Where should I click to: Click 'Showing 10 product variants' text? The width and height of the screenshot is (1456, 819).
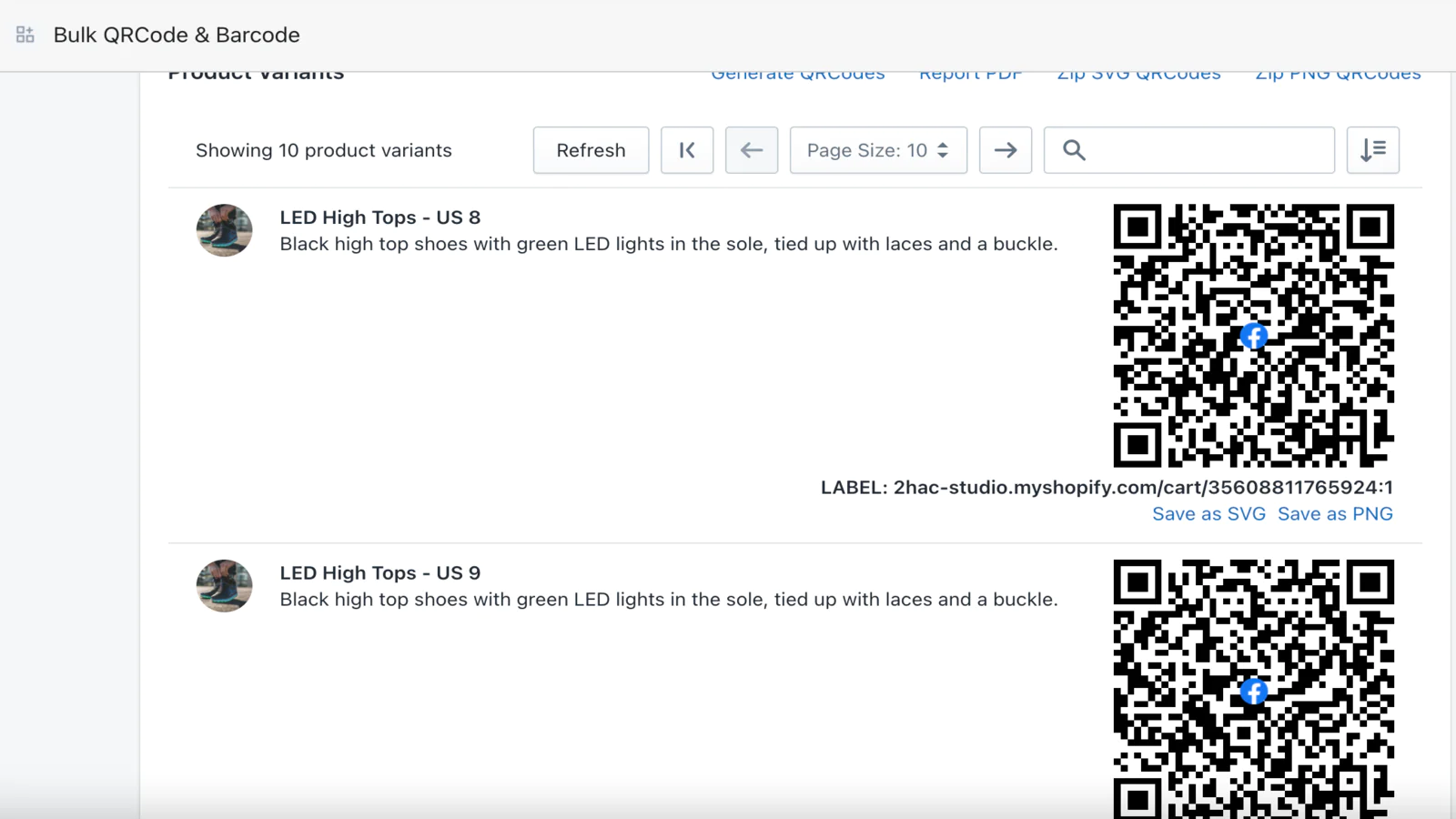click(x=324, y=150)
